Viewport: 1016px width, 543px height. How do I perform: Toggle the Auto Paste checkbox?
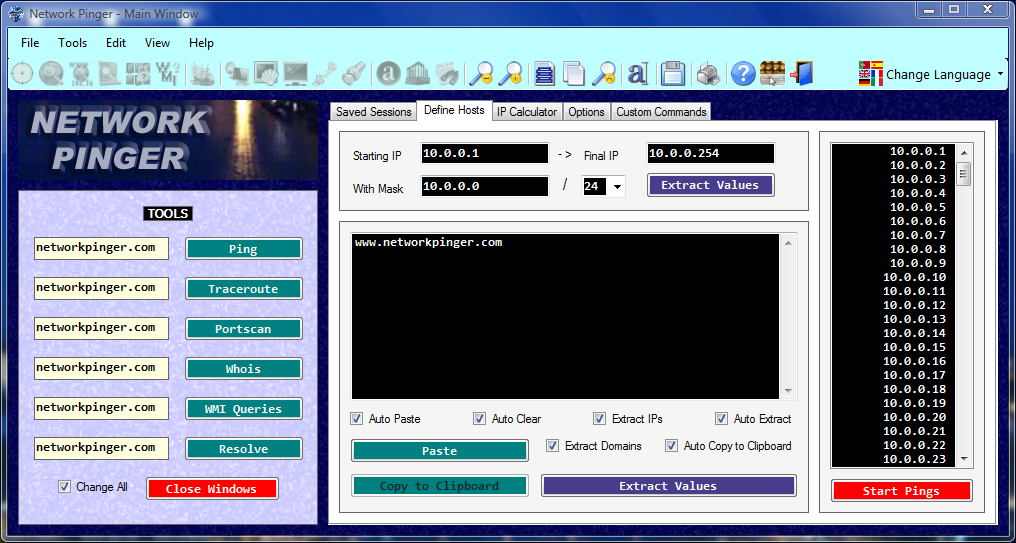click(356, 419)
